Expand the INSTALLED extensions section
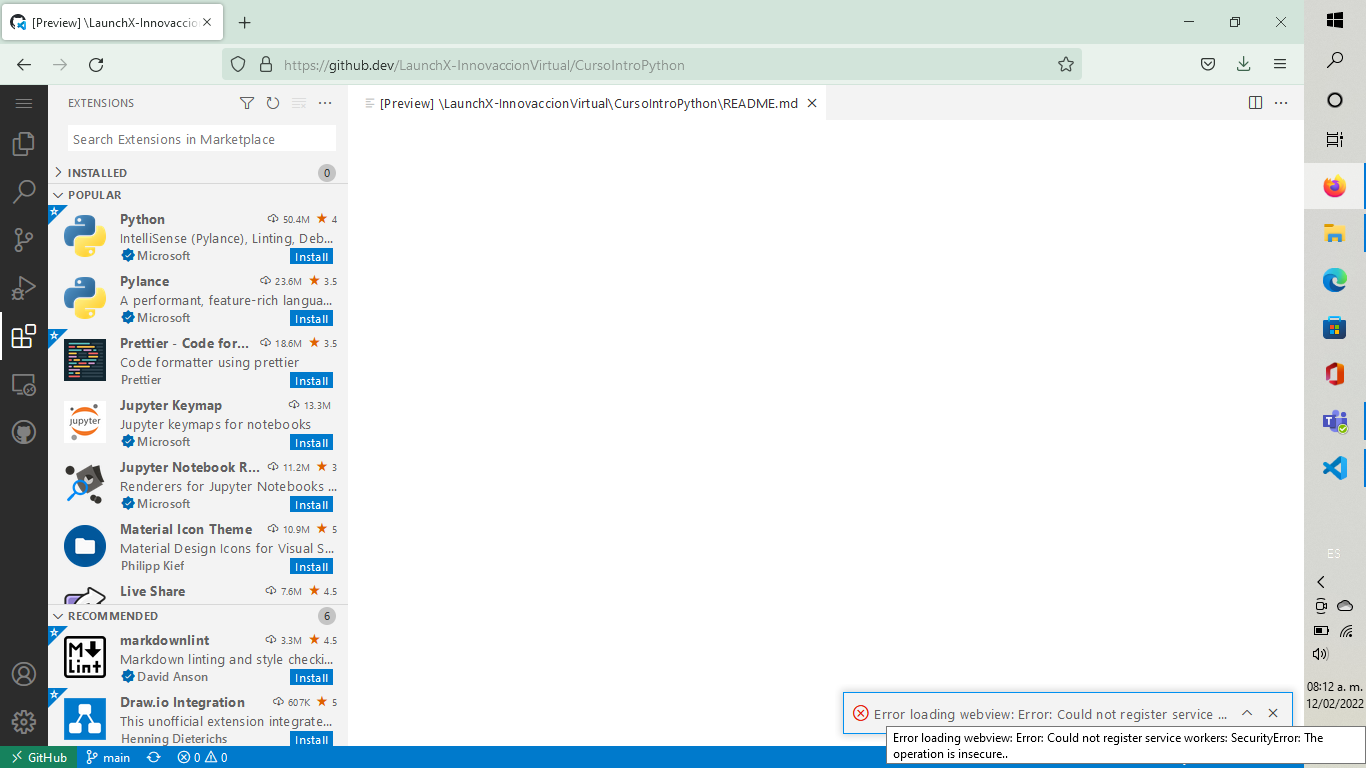Image resolution: width=1366 pixels, height=768 pixels. click(x=198, y=173)
